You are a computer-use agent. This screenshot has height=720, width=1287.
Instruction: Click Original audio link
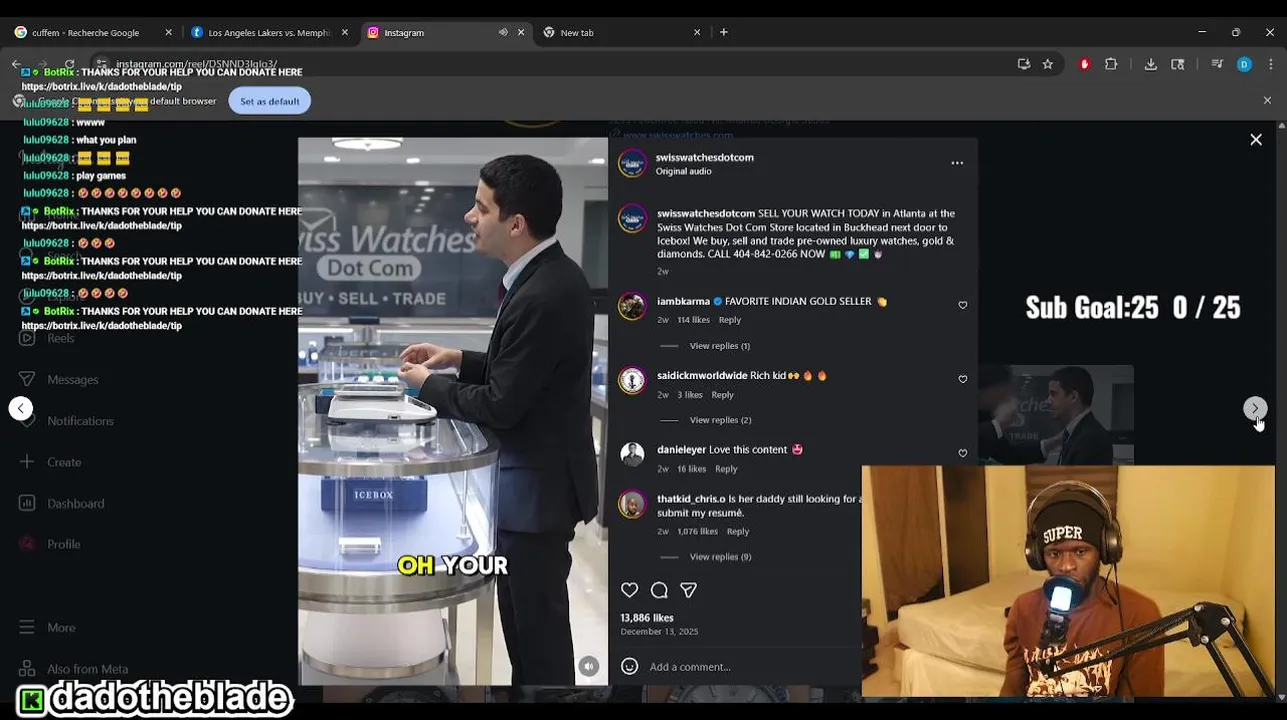tap(684, 171)
